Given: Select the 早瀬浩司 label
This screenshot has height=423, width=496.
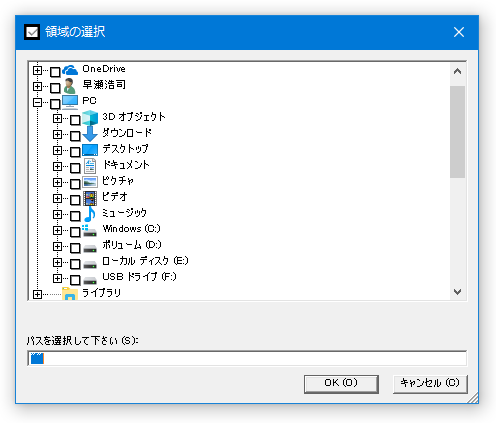Looking at the screenshot, I should click(x=104, y=85).
